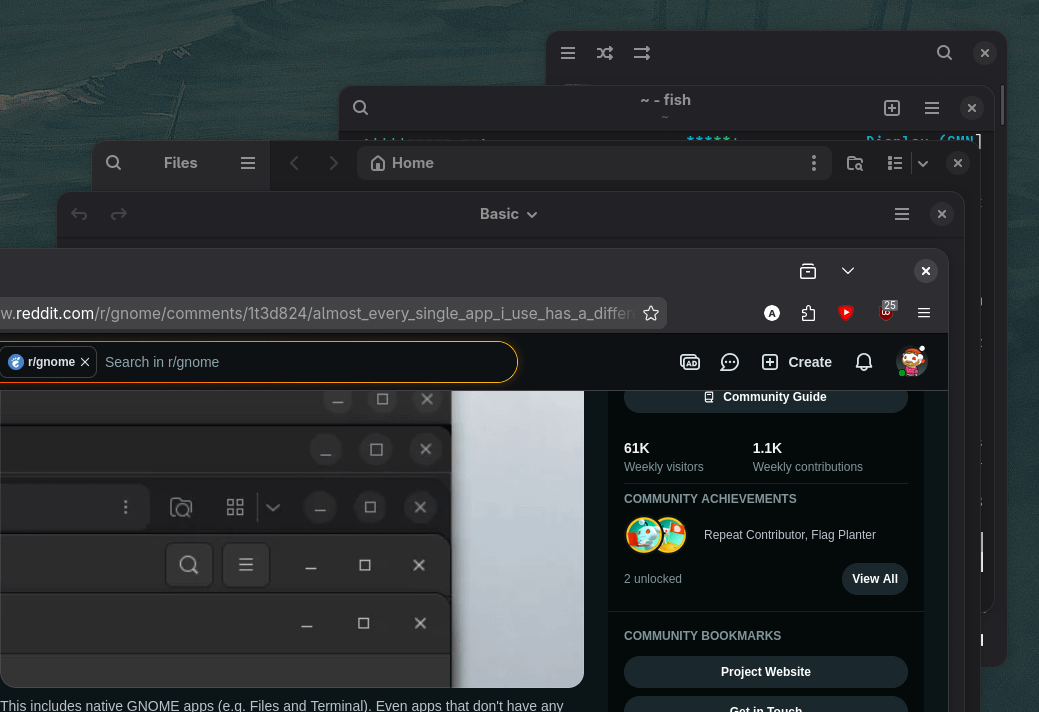Open Files path bar three-dot menu
The height and width of the screenshot is (712, 1039).
(814, 163)
